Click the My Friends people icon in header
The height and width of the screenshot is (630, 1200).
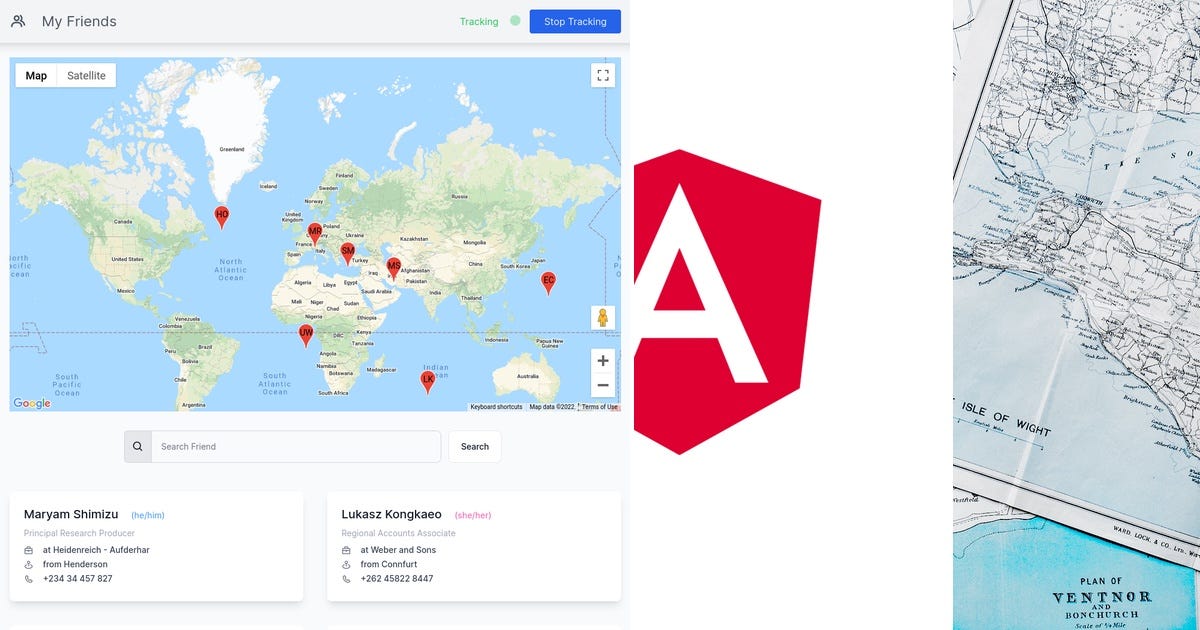pyautogui.click(x=17, y=20)
